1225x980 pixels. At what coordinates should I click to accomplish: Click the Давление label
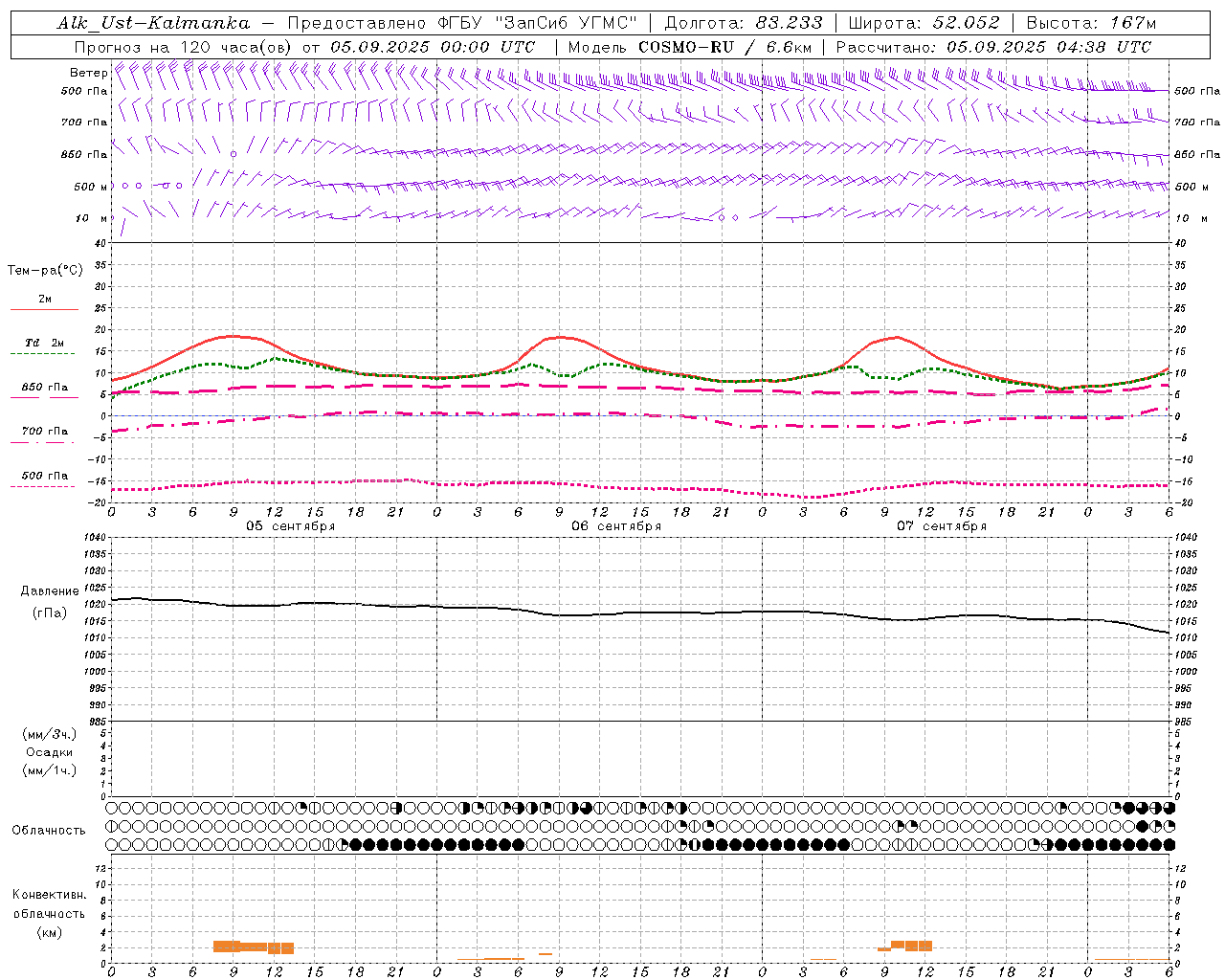tap(50, 591)
